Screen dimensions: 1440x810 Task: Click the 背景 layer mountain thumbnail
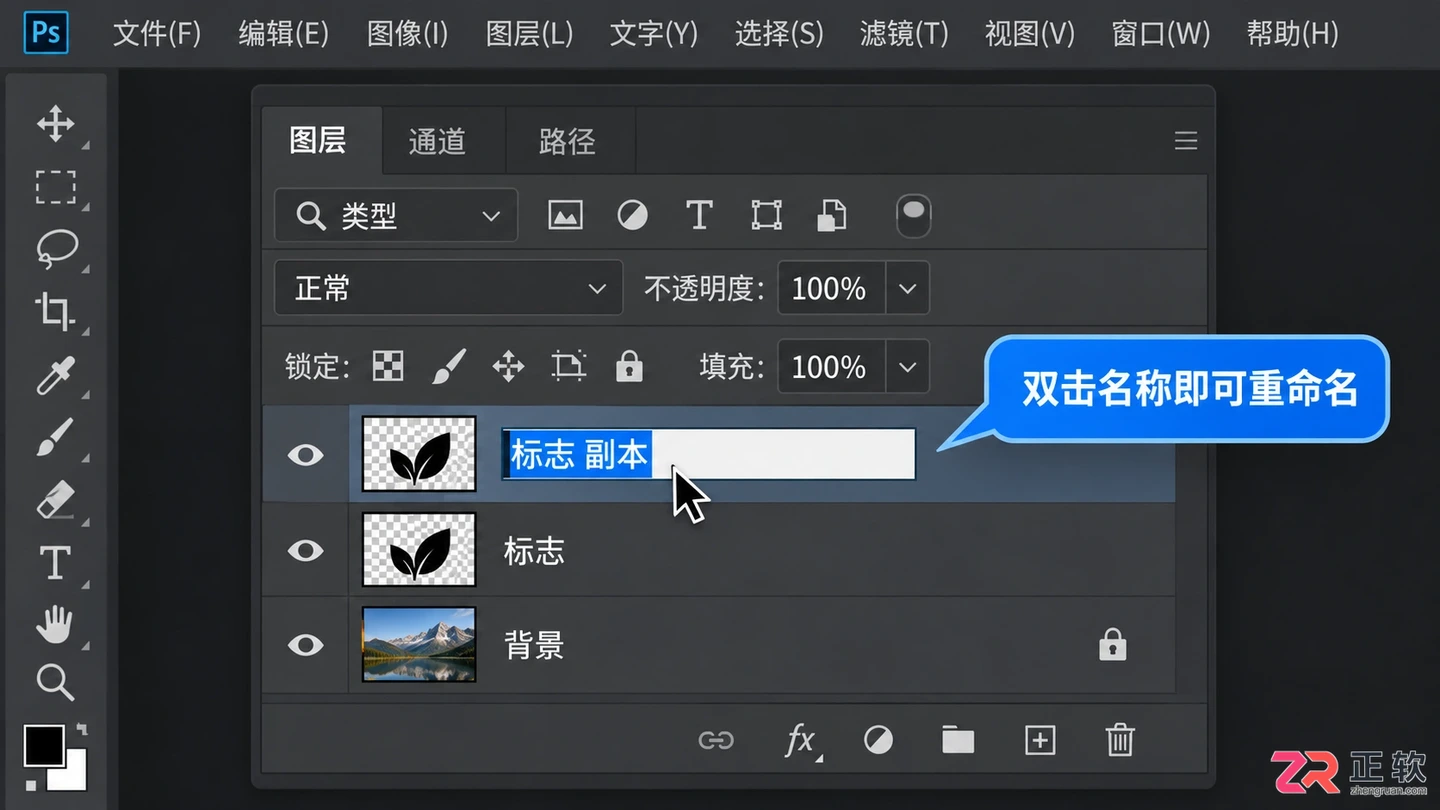click(x=419, y=644)
